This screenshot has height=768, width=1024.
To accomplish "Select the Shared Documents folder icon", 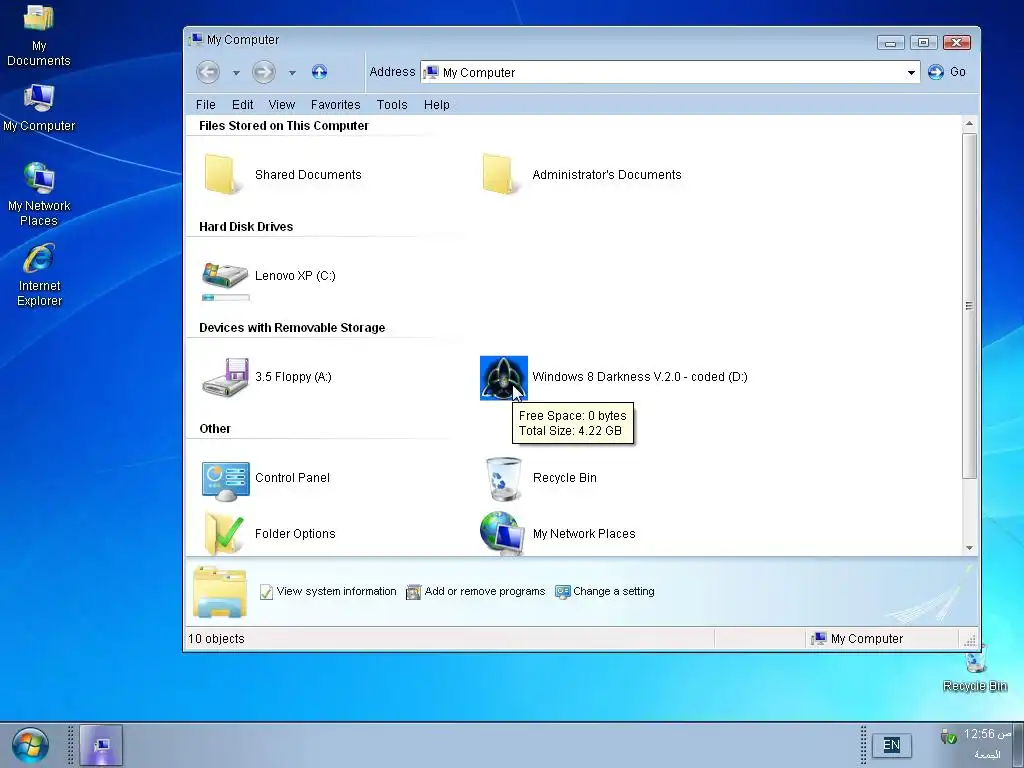I will 223,174.
